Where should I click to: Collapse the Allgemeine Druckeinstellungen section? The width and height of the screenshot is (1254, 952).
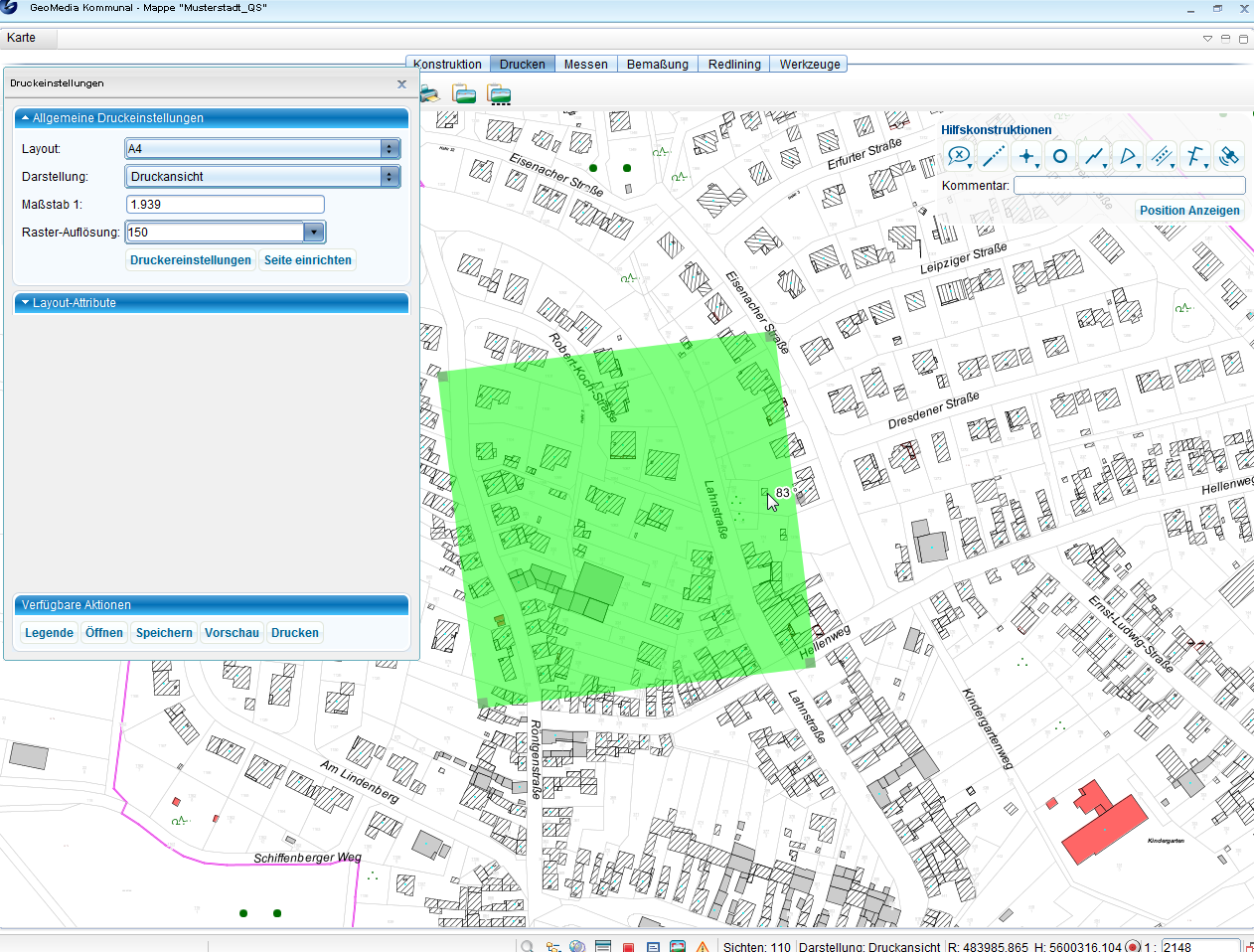click(x=26, y=118)
